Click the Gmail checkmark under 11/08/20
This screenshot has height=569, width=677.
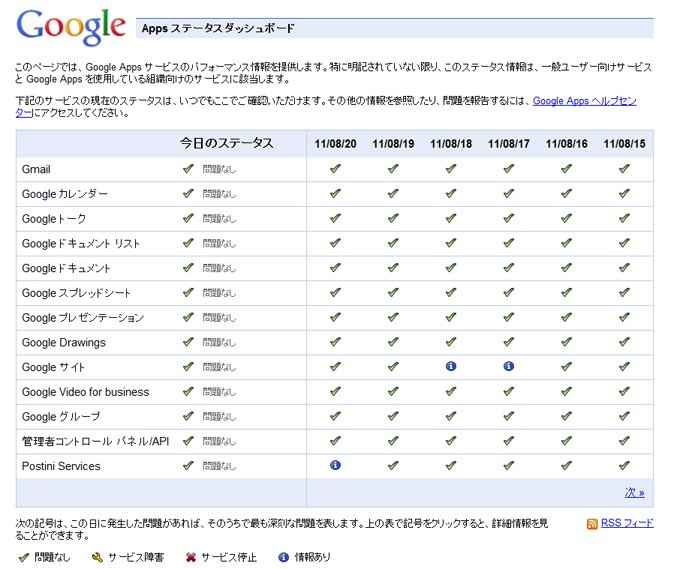335,169
